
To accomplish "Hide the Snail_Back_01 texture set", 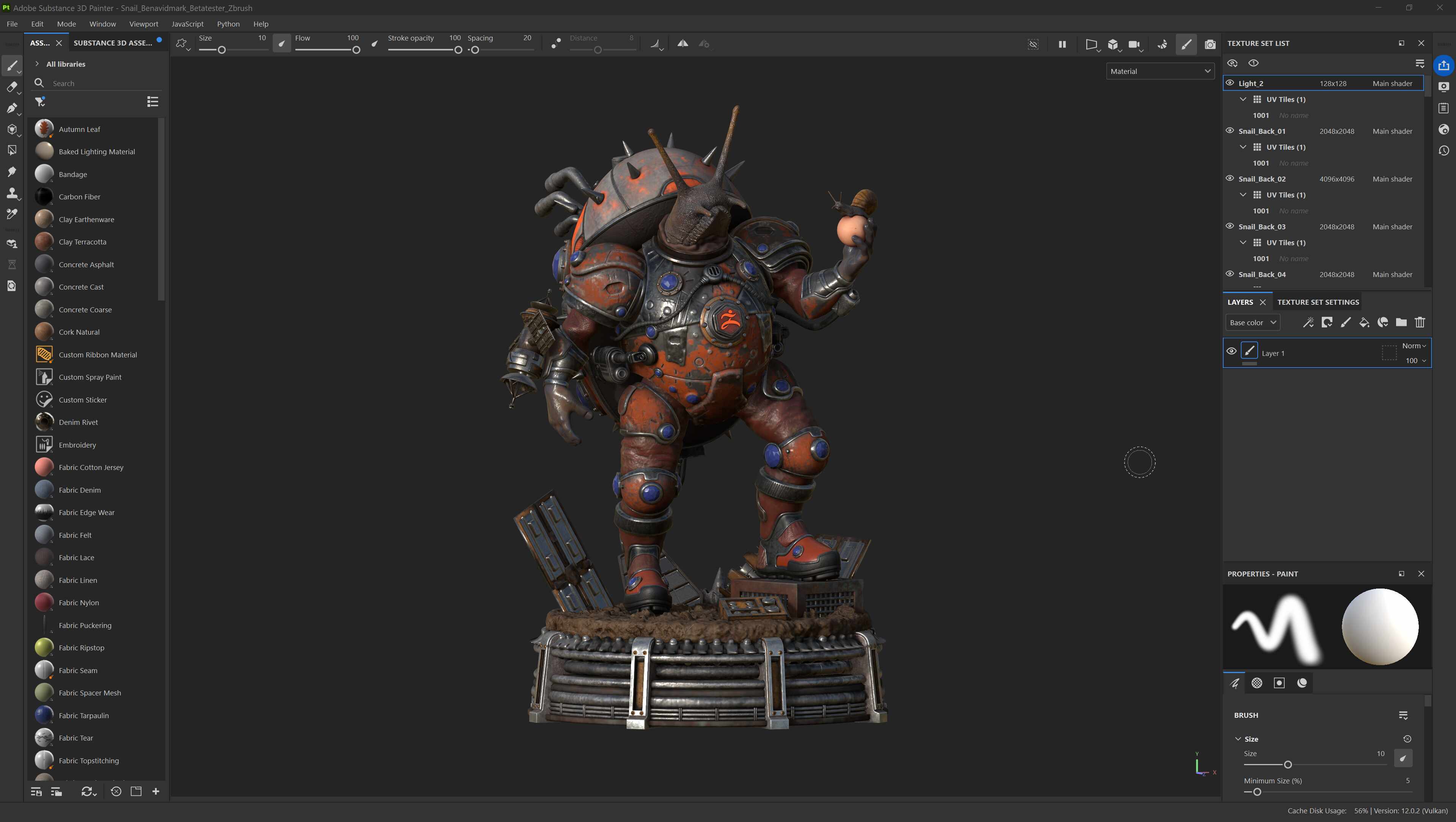I will [x=1229, y=131].
